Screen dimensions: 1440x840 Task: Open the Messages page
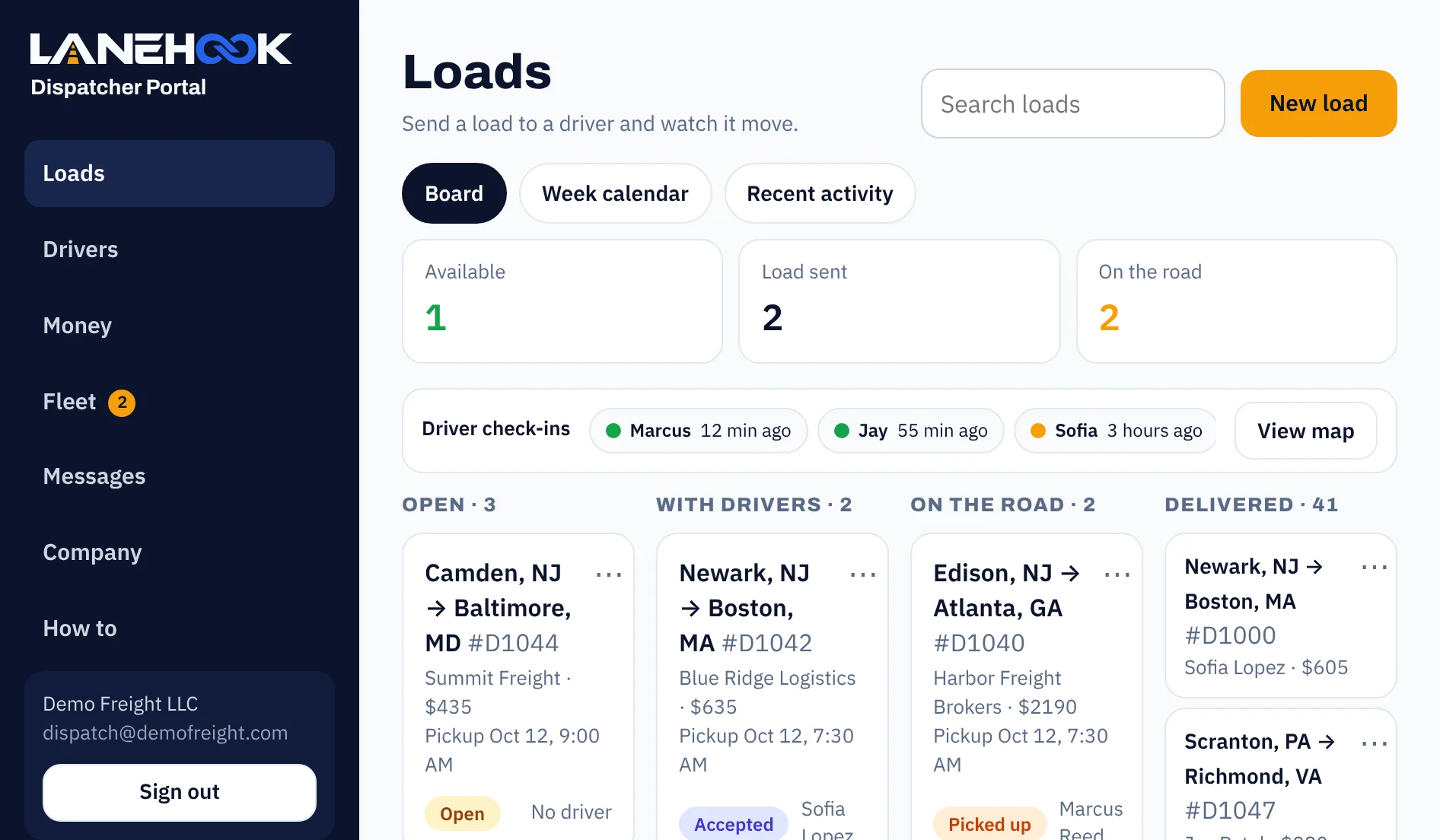click(180, 476)
